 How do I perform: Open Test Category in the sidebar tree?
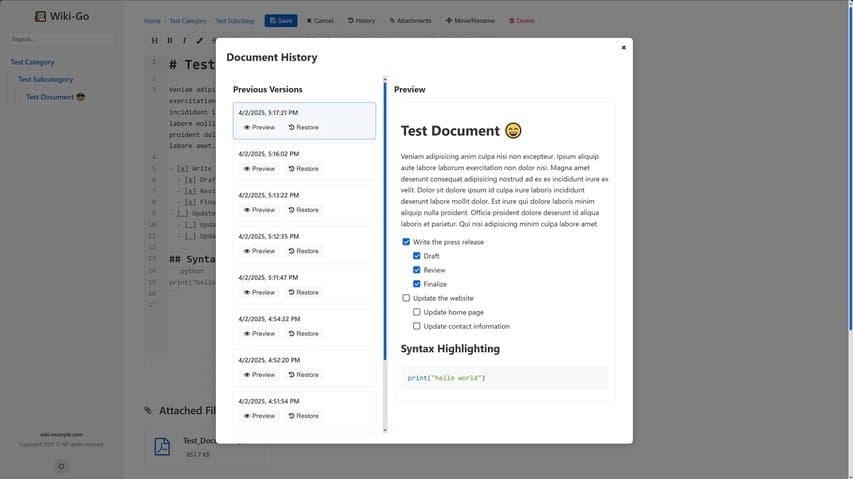tap(32, 62)
